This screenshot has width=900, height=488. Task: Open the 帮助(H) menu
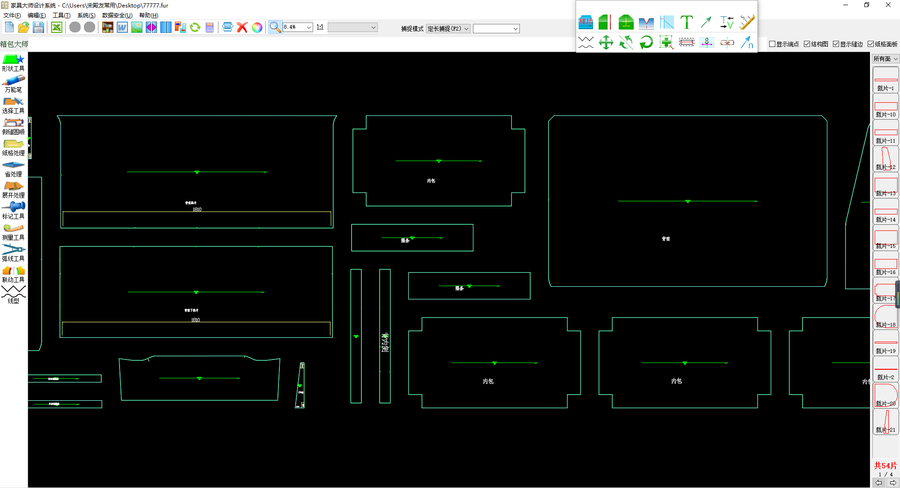pos(149,15)
